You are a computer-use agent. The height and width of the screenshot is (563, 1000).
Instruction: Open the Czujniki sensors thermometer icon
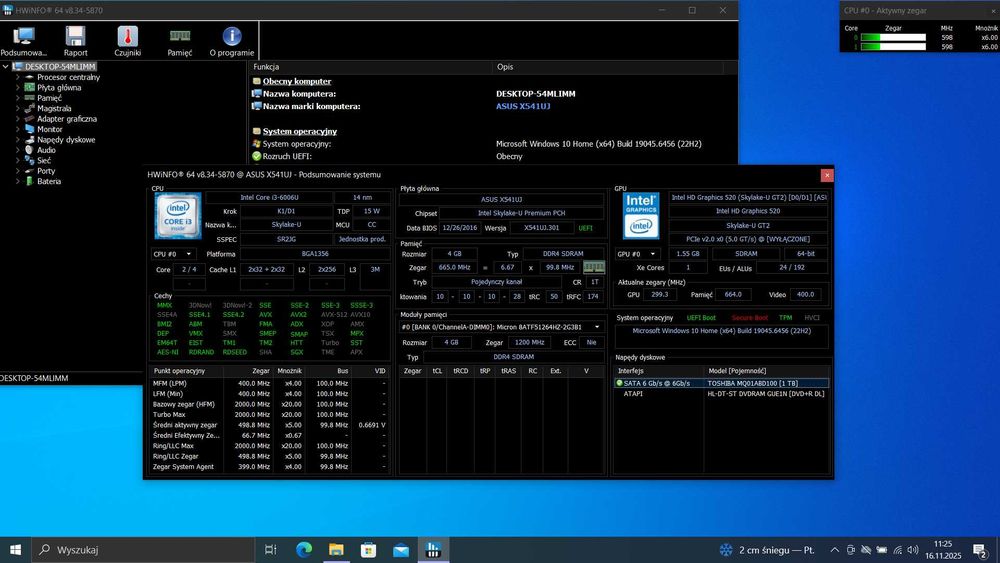pos(128,41)
